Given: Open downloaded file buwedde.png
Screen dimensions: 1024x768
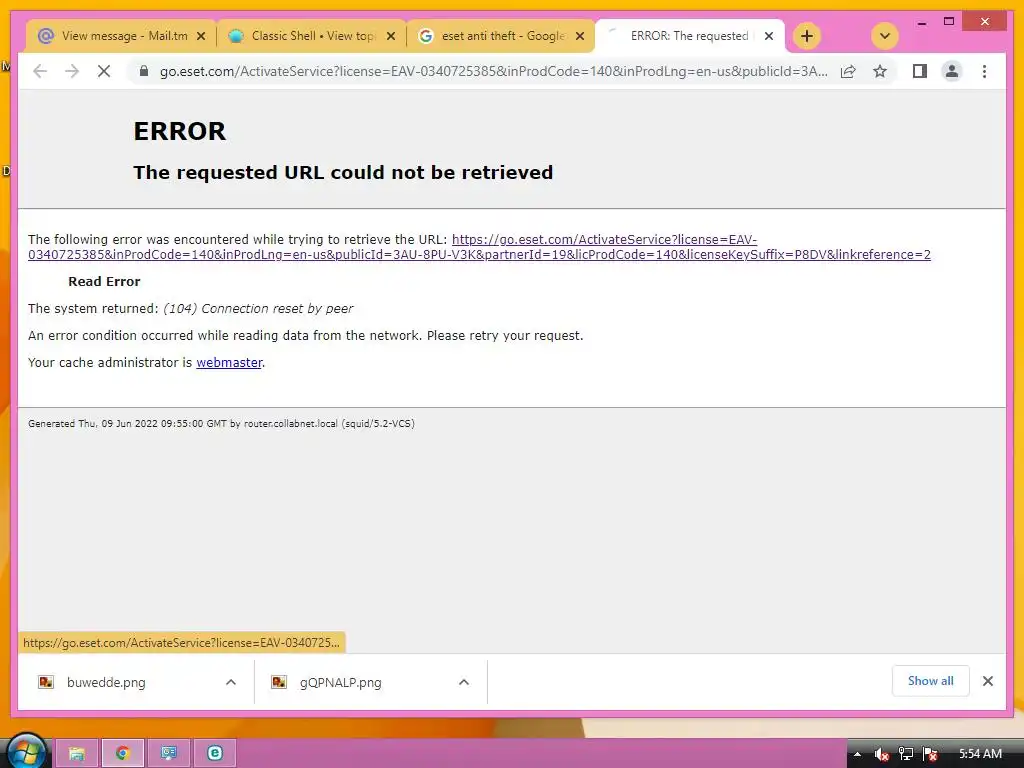Looking at the screenshot, I should click(x=106, y=682).
